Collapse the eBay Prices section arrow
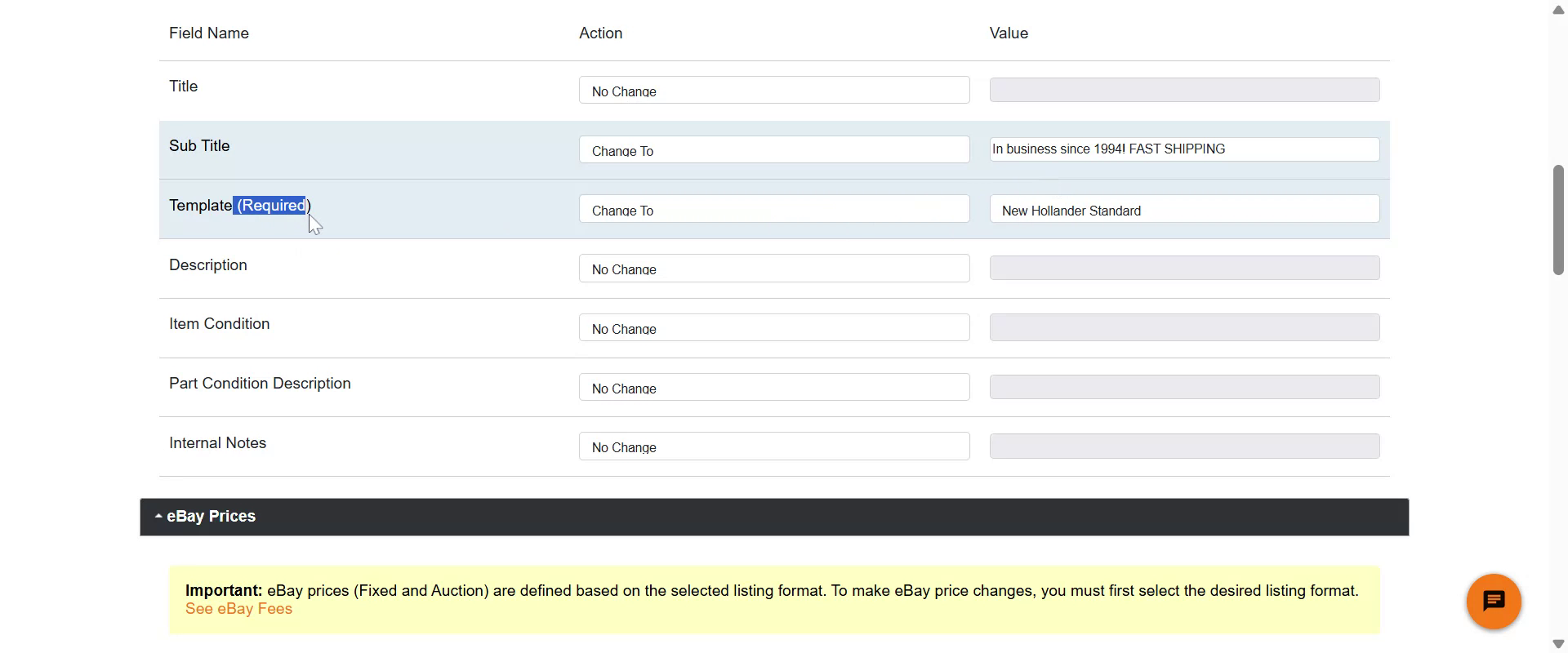Screen dimensions: 1568x653 coord(158,516)
